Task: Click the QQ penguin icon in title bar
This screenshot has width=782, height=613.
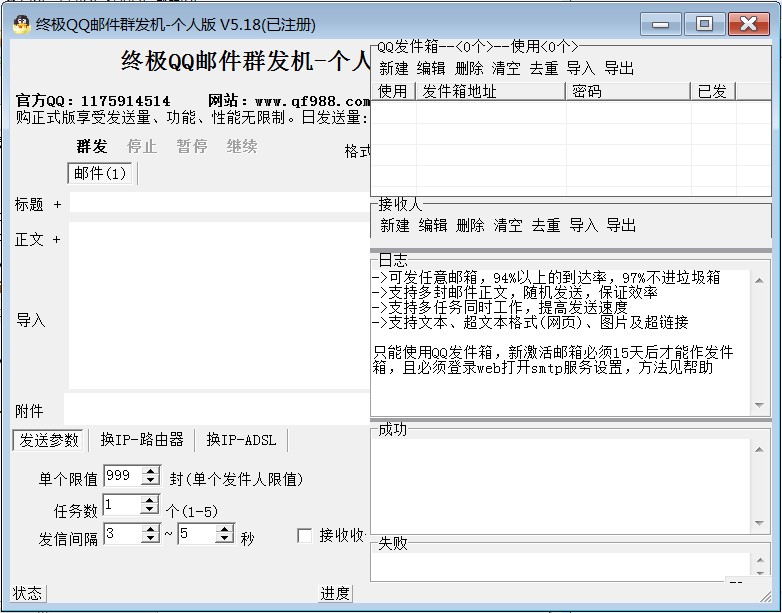Action: pos(21,24)
